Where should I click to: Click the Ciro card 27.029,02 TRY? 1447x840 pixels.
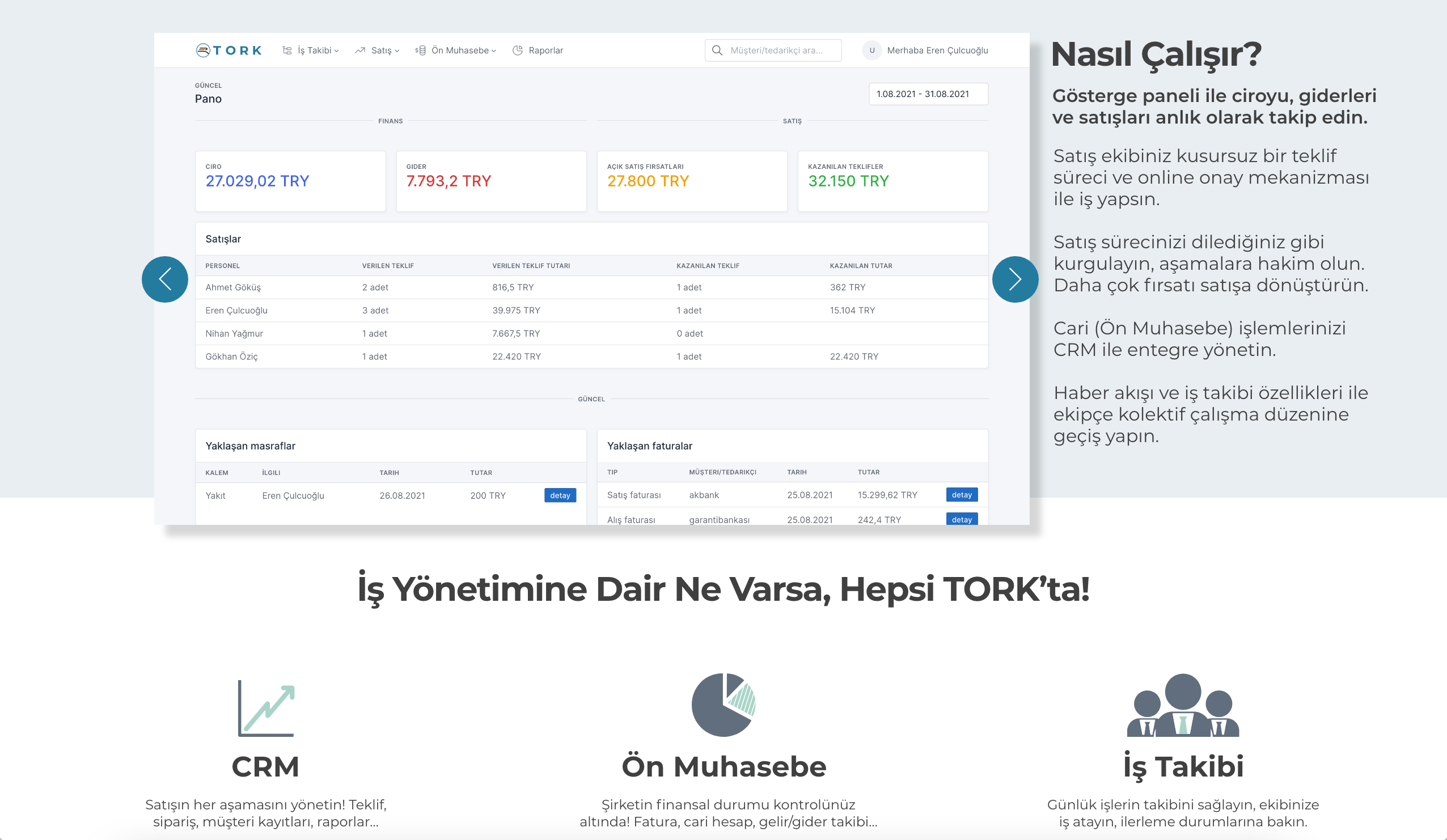coord(290,181)
